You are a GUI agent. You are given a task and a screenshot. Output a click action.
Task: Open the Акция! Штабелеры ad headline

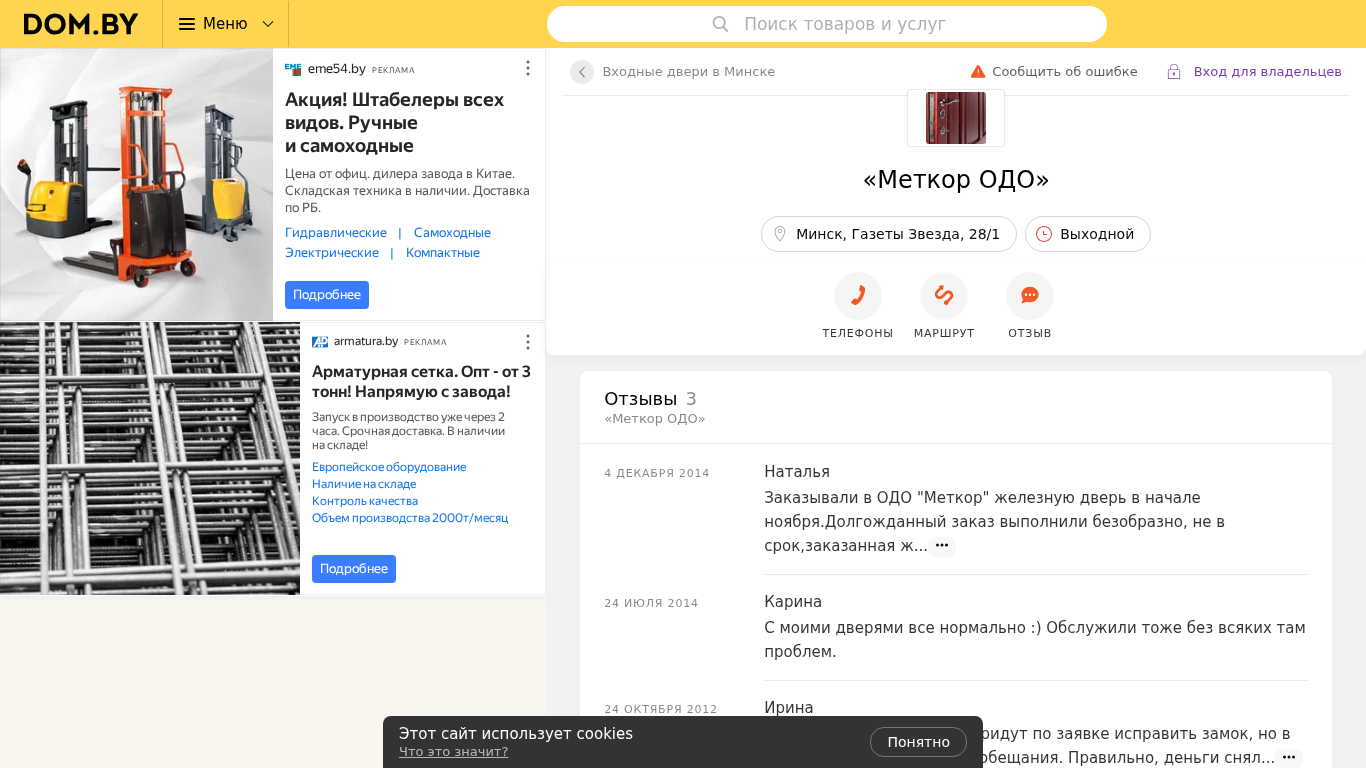(394, 123)
